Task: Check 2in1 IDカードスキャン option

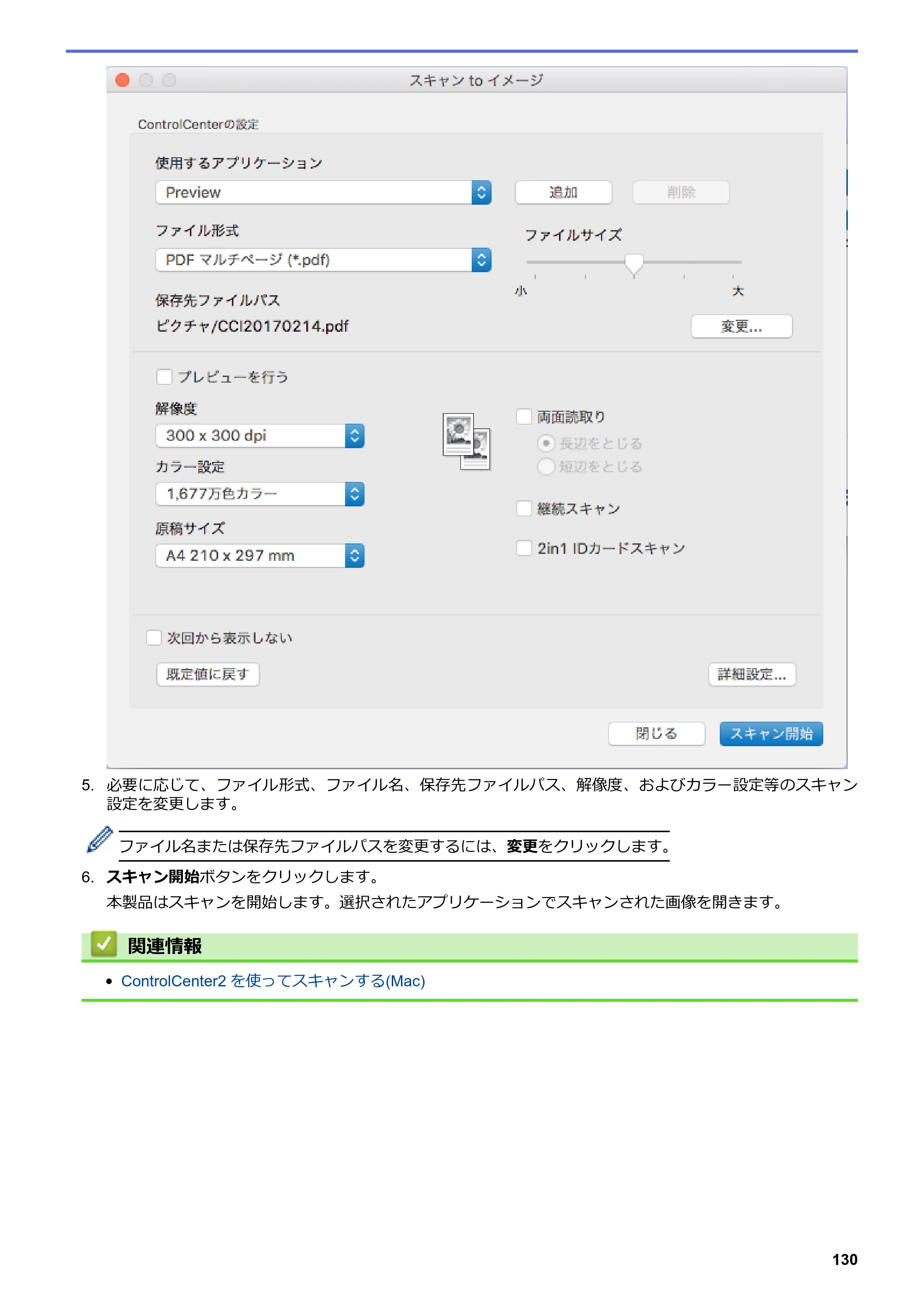Action: [x=524, y=547]
